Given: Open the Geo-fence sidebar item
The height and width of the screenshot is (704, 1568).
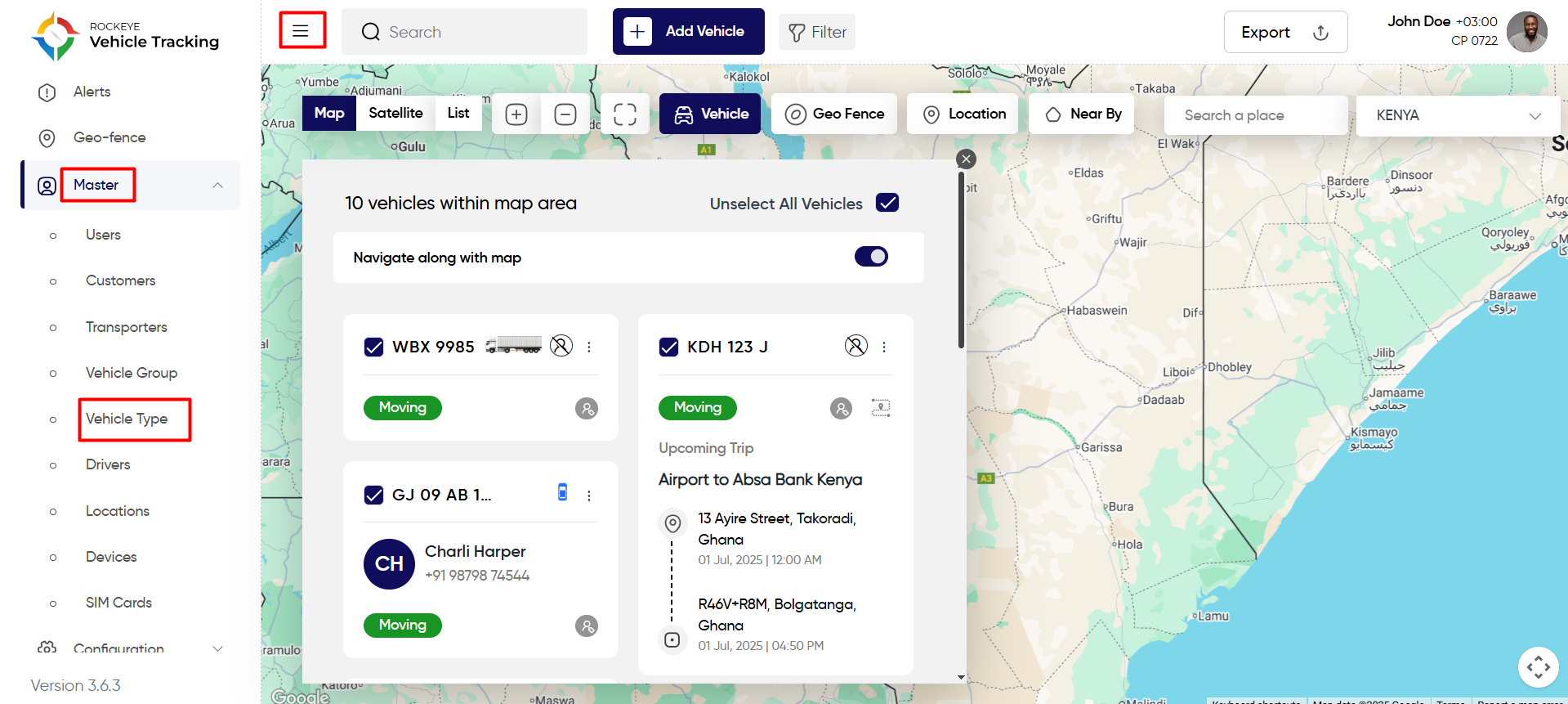Looking at the screenshot, I should 109,137.
